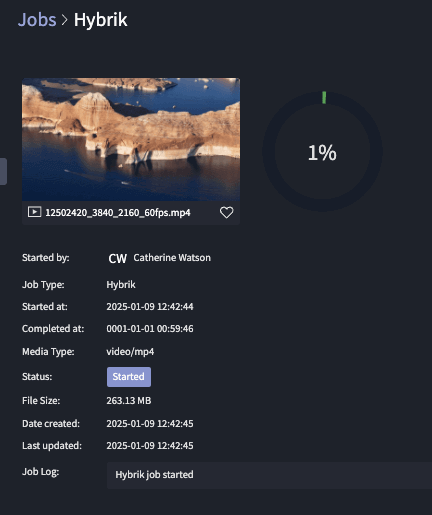Click the Last updated timestamp value
Screen dimensions: 432x515
(x=150, y=446)
